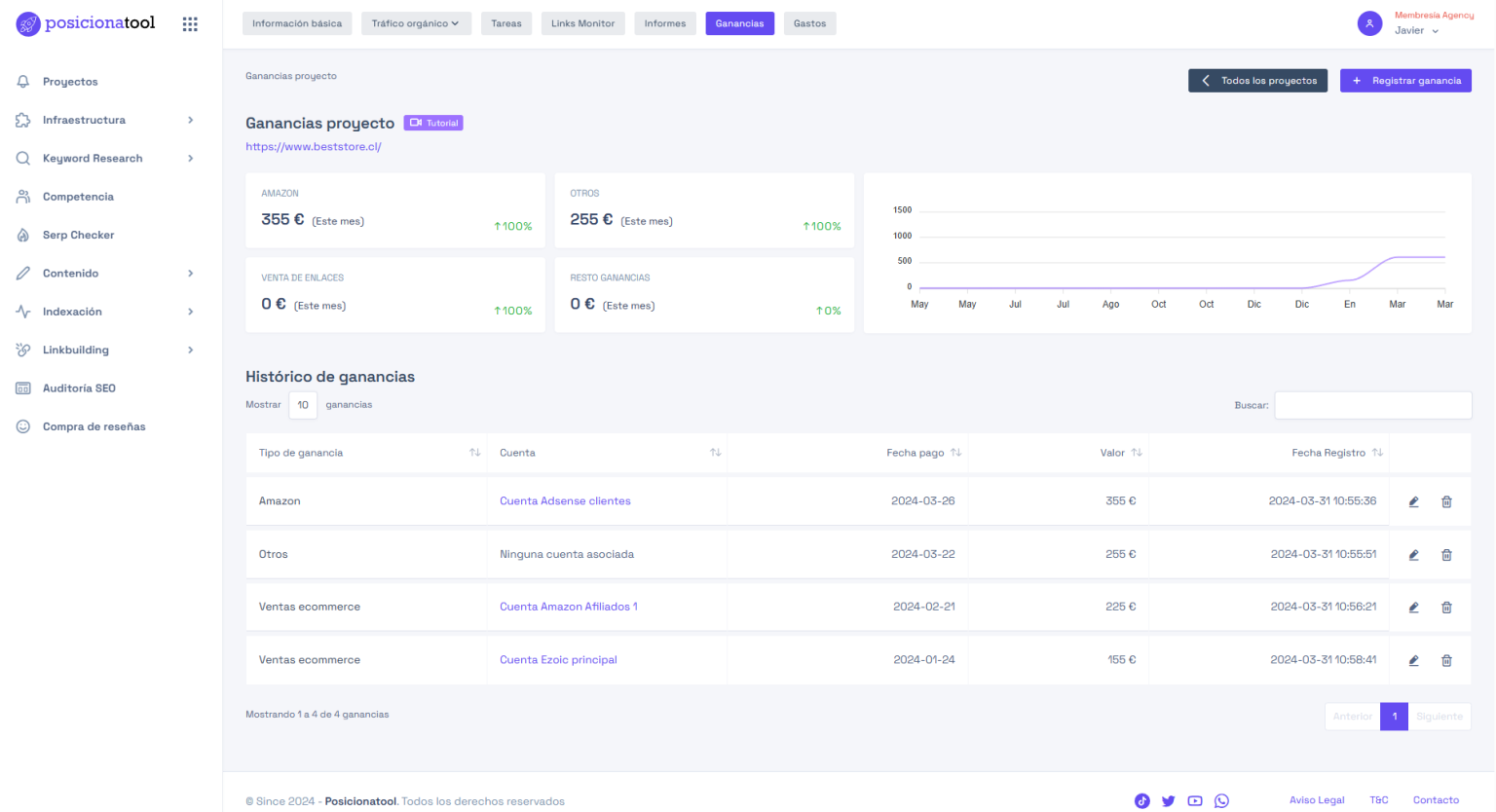The image size is (1496, 812).
Task: Click the Anterior pagination button
Action: pyautogui.click(x=1353, y=717)
